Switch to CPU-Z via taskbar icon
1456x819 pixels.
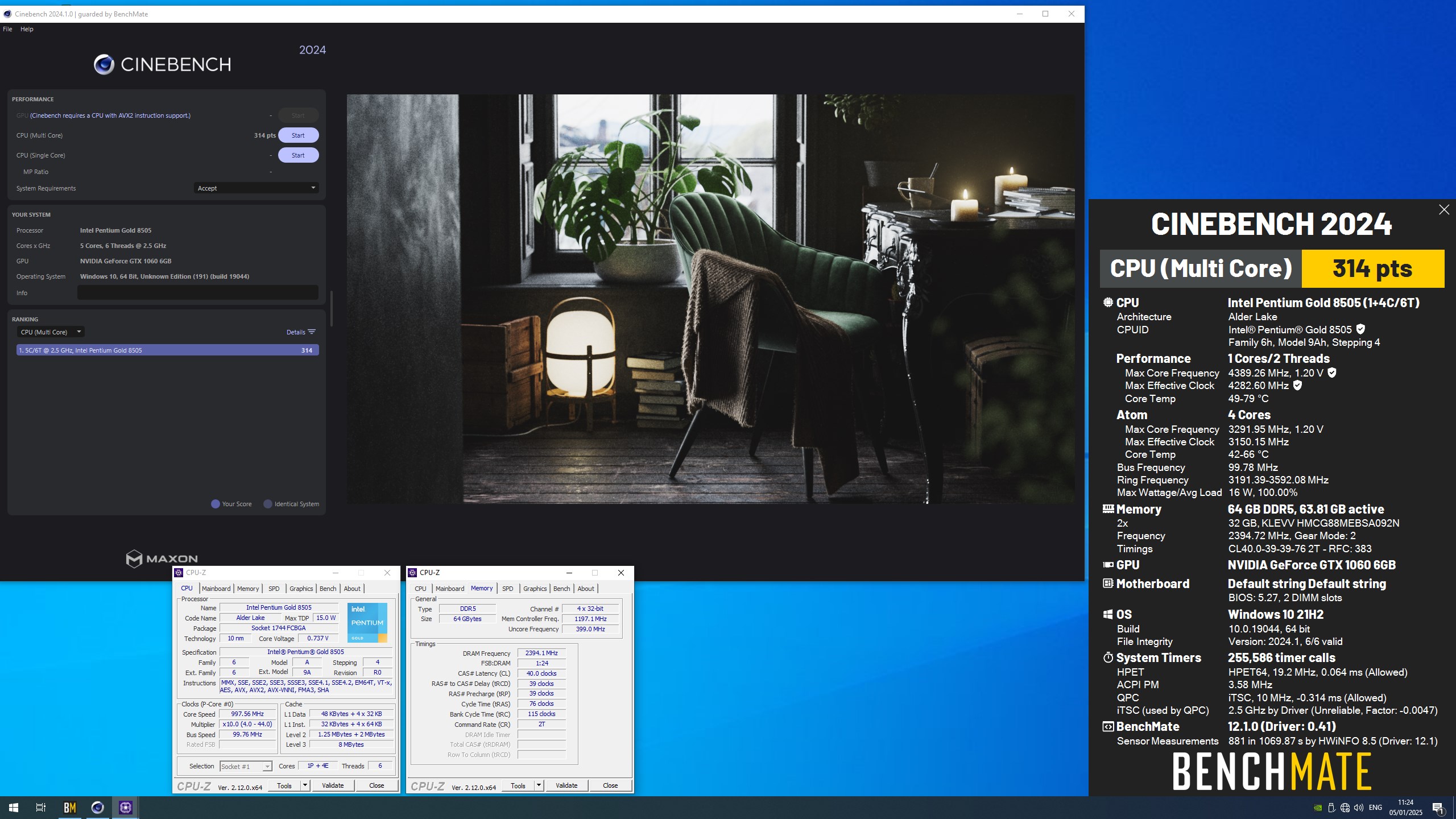click(x=126, y=807)
